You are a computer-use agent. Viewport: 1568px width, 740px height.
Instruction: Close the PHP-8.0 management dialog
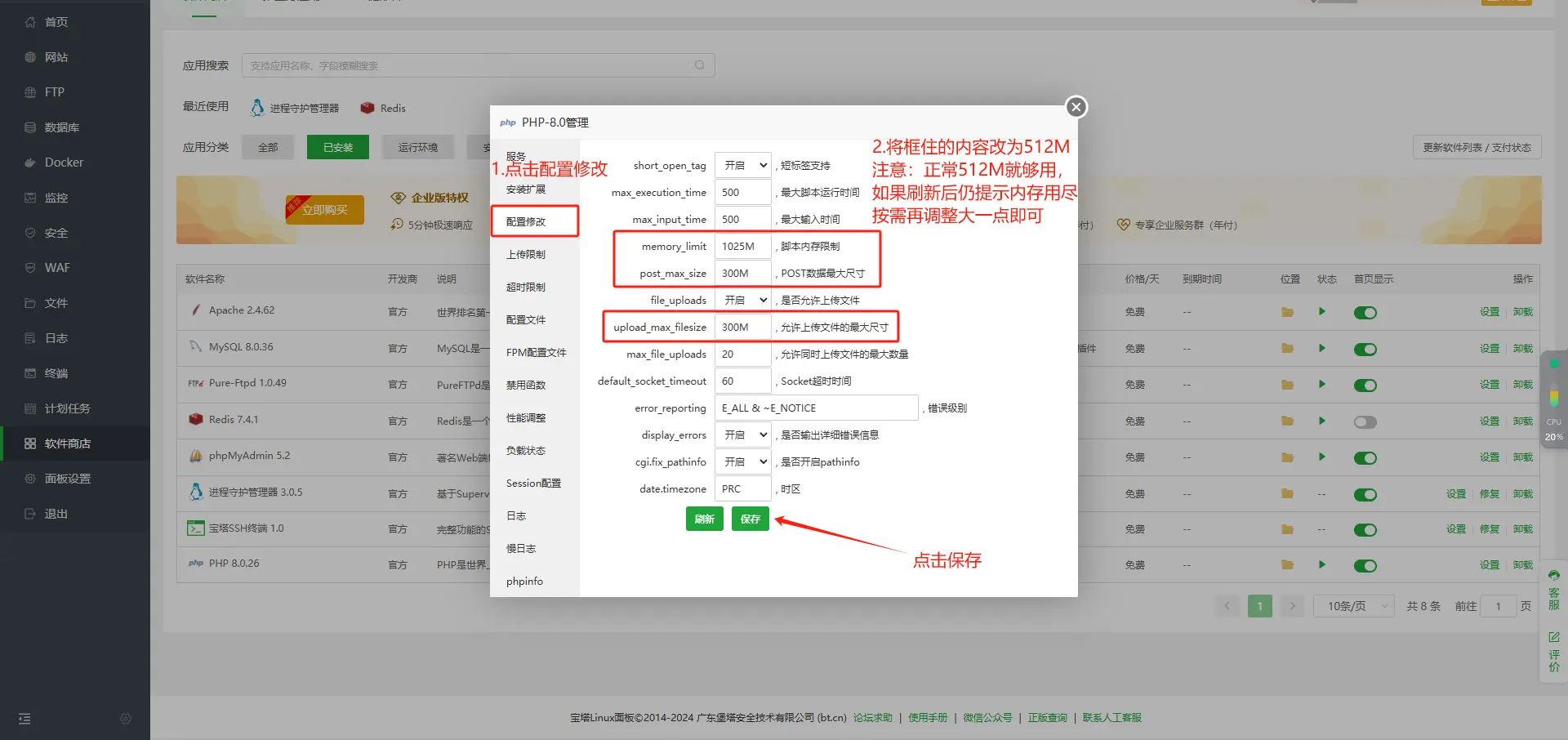1076,107
